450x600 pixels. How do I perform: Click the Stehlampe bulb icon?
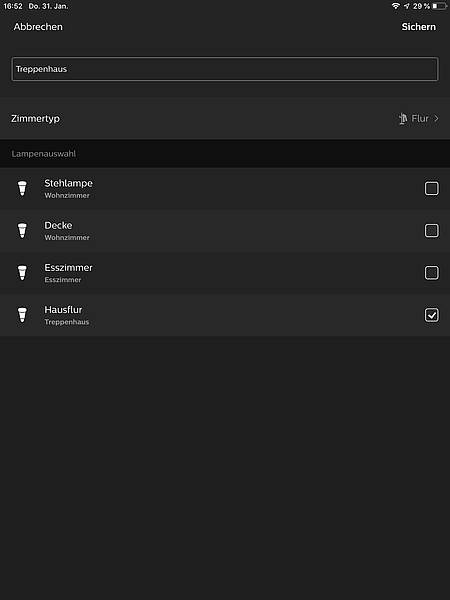tap(22, 188)
